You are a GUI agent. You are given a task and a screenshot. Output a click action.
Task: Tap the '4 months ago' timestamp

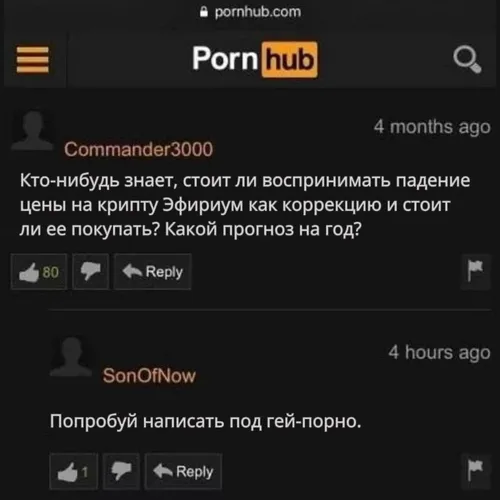(432, 127)
